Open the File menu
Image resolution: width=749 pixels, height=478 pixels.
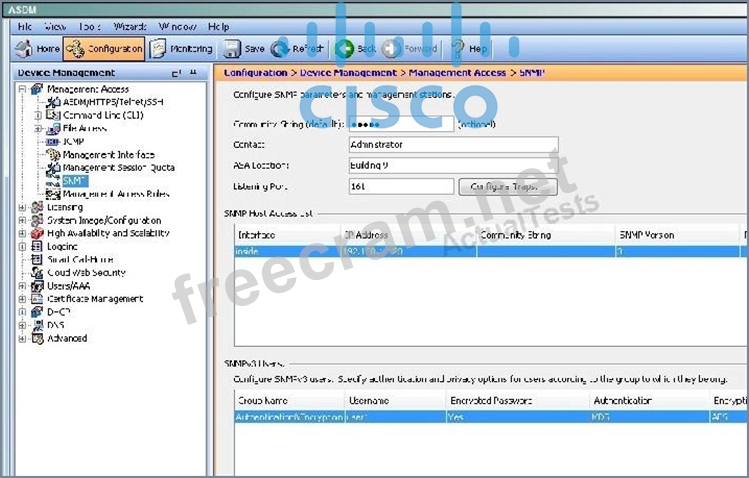(x=26, y=26)
